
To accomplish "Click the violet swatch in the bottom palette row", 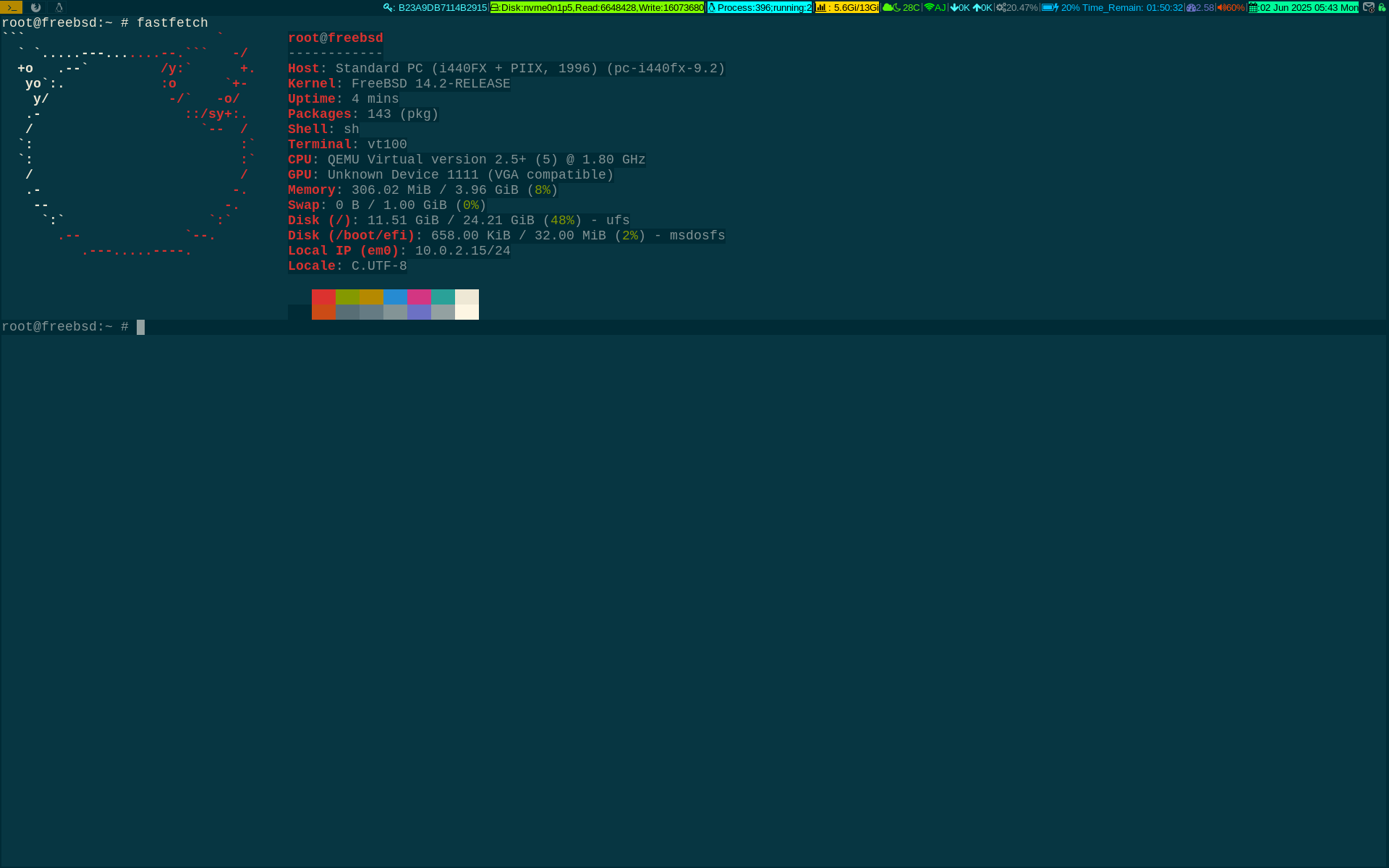I will (x=419, y=312).
